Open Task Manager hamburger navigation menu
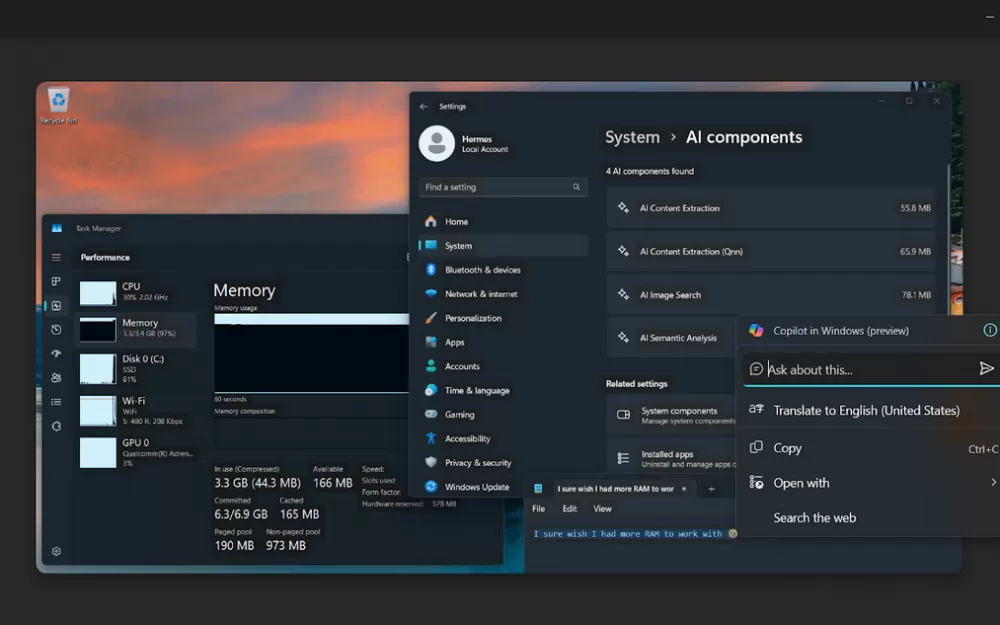Screen dimensions: 1000x625 (x=56, y=257)
